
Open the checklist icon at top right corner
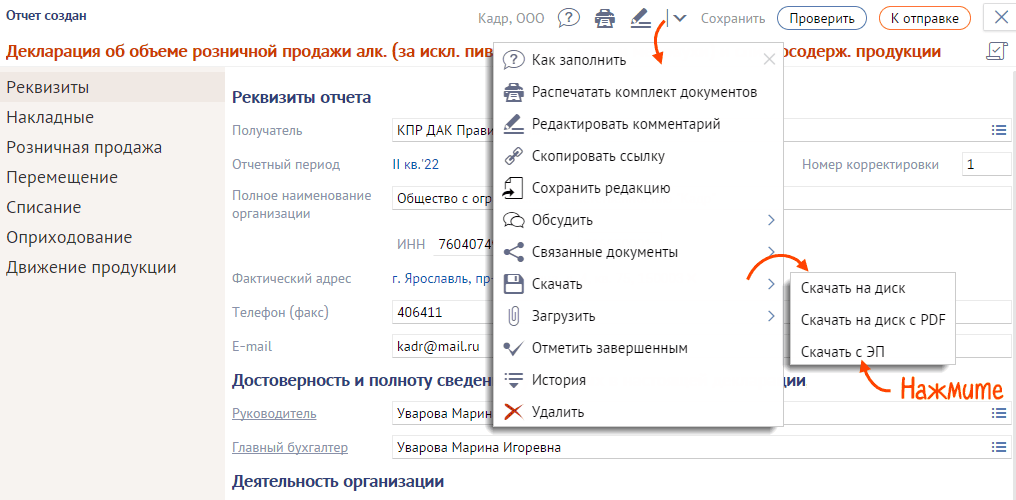tap(996, 51)
